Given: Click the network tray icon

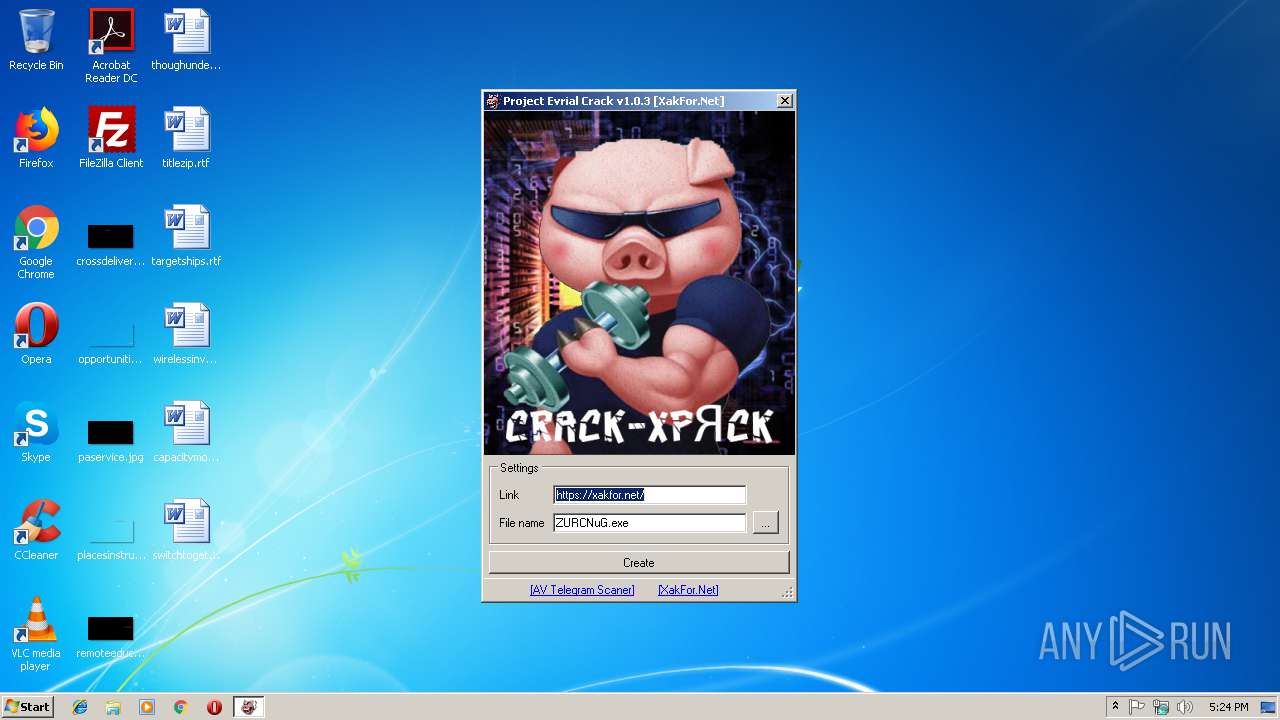Looking at the screenshot, I should [x=1161, y=707].
